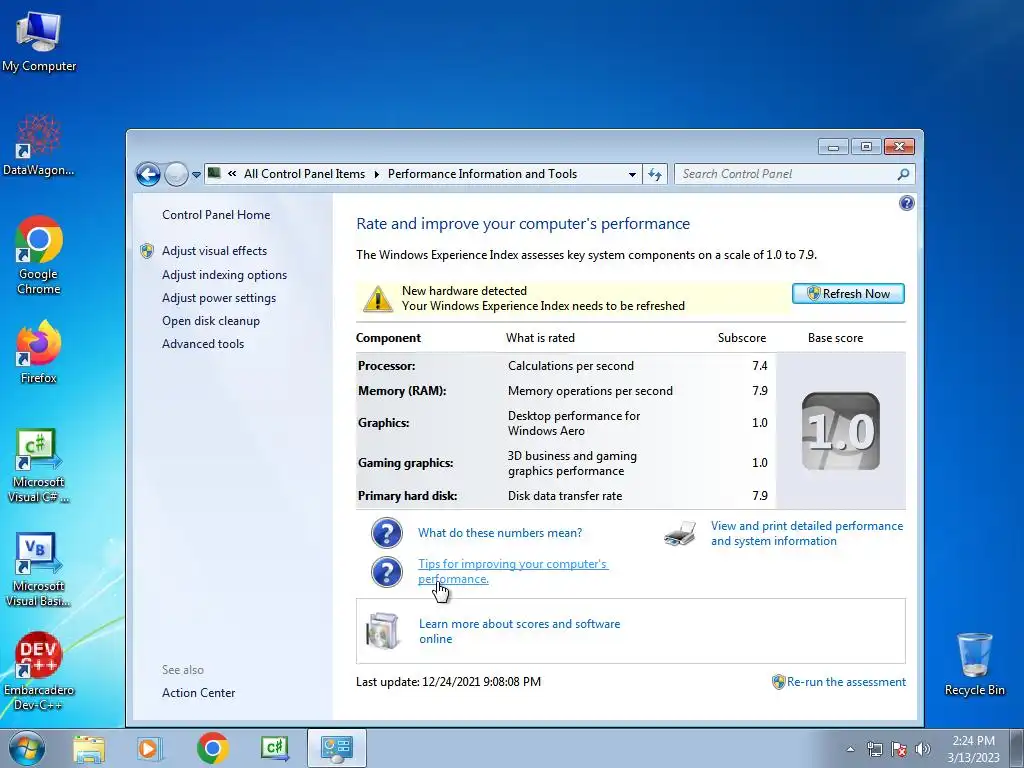
Task: Open the blue help icon
Action: [906, 203]
